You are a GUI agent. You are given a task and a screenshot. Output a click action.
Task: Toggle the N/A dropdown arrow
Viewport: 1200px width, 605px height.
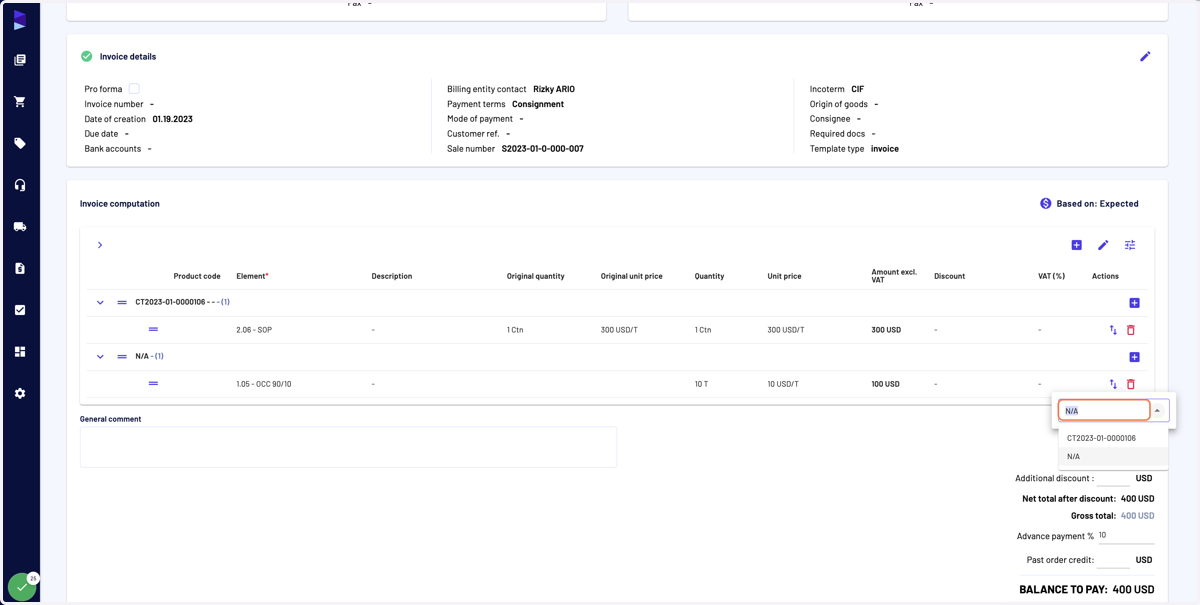[x=1157, y=411]
